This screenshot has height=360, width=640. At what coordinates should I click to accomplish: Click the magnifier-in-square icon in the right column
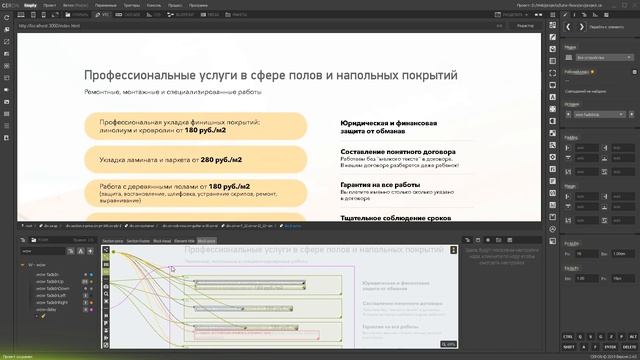pyautogui.click(x=553, y=145)
